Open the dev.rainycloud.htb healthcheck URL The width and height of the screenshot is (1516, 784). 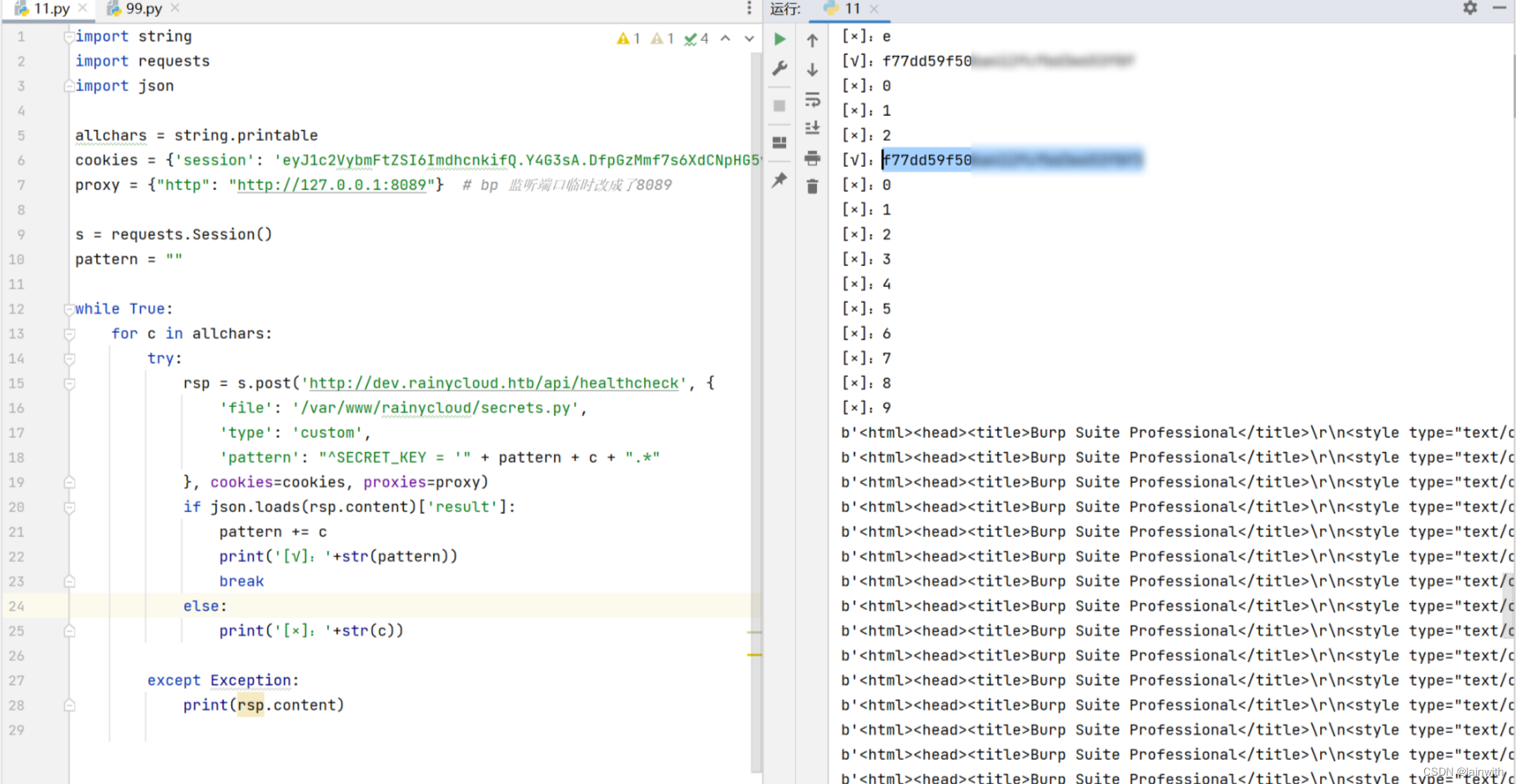click(x=494, y=384)
